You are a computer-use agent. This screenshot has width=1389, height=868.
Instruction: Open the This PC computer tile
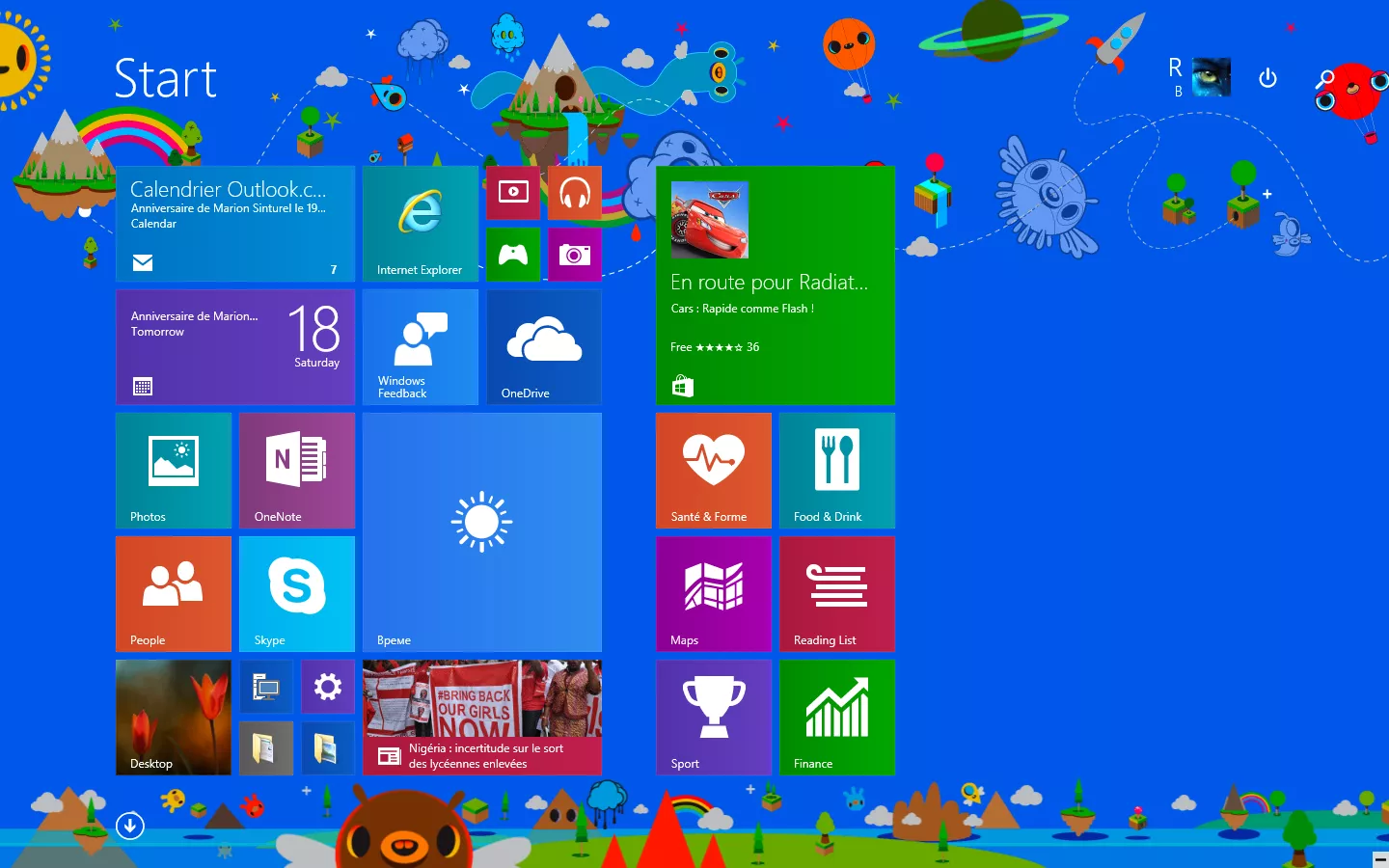[266, 687]
